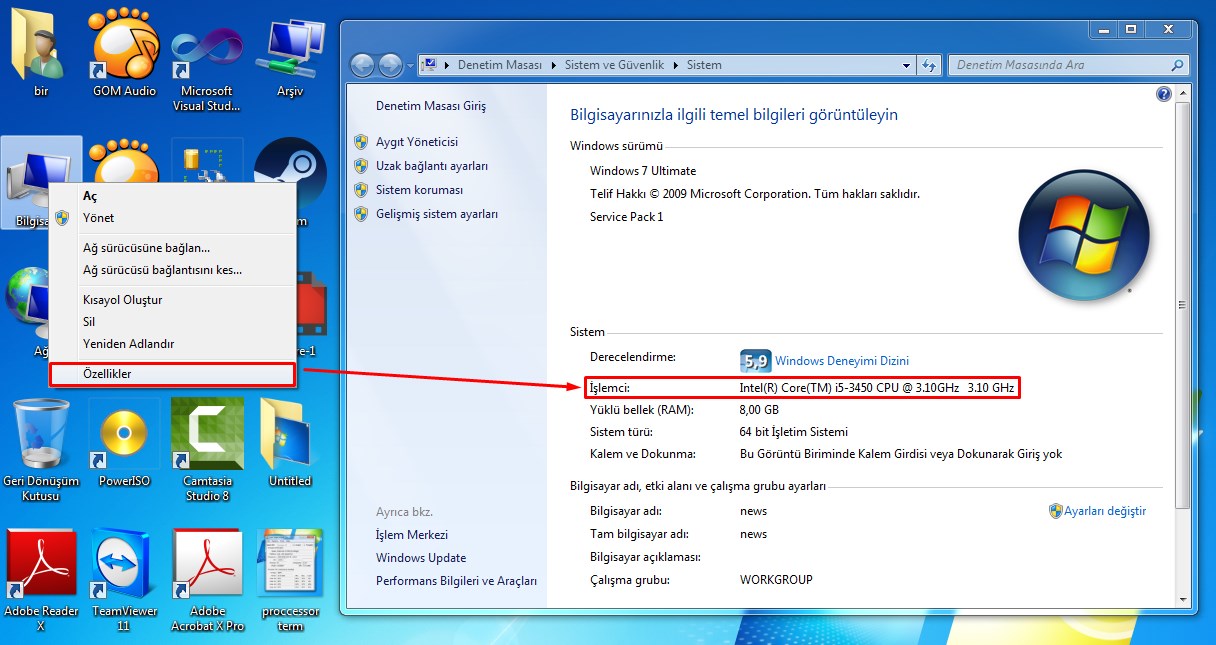
Task: Select Özellikler from the context menu
Action: tap(107, 374)
